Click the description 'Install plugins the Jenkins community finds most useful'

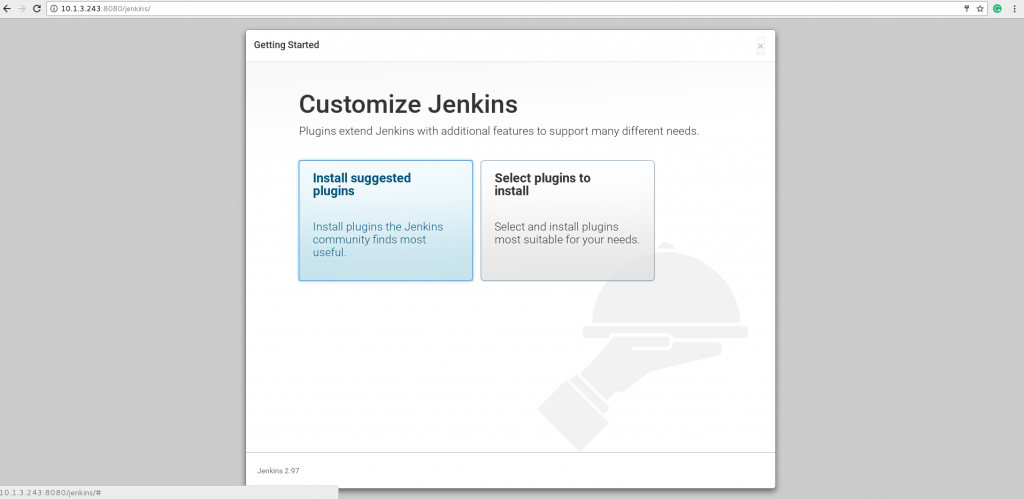[377, 240]
